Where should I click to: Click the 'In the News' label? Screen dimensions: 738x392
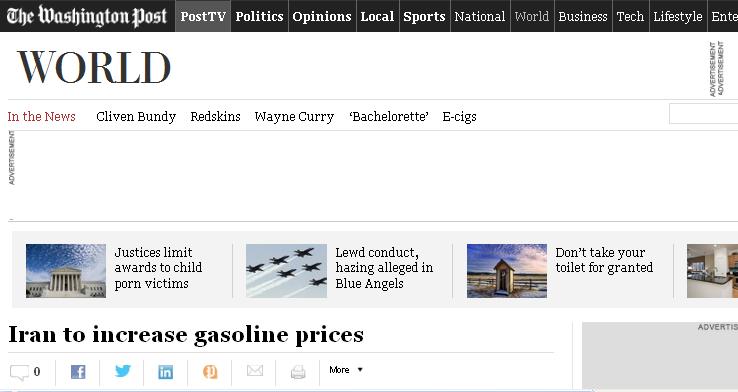click(x=41, y=116)
